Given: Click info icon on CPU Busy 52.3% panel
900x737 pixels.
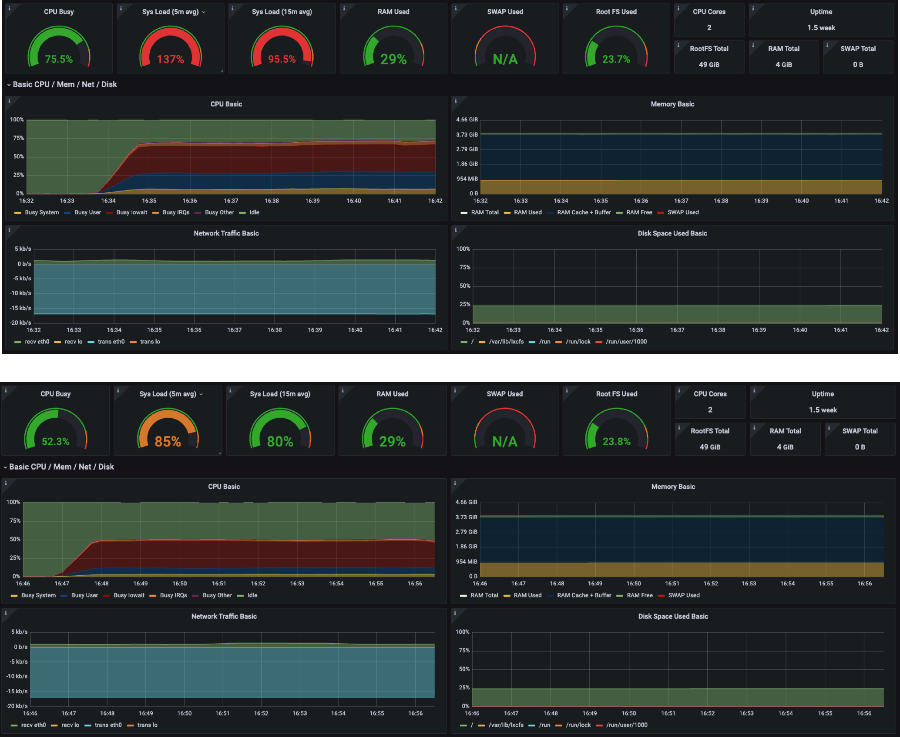Looking at the screenshot, I should [x=6, y=390].
